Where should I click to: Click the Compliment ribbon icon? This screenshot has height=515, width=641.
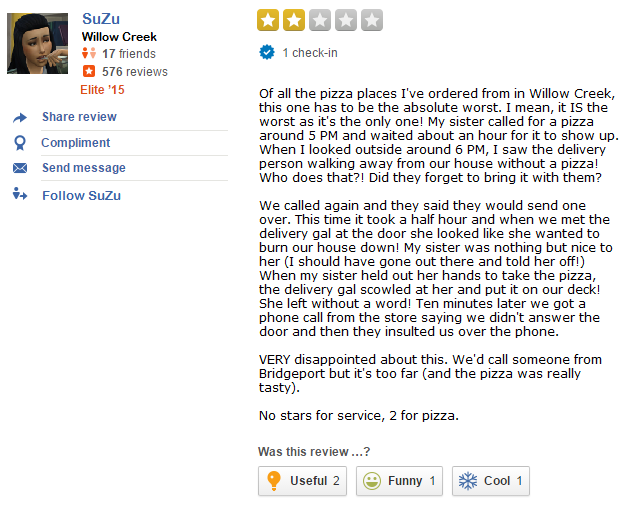point(20,143)
